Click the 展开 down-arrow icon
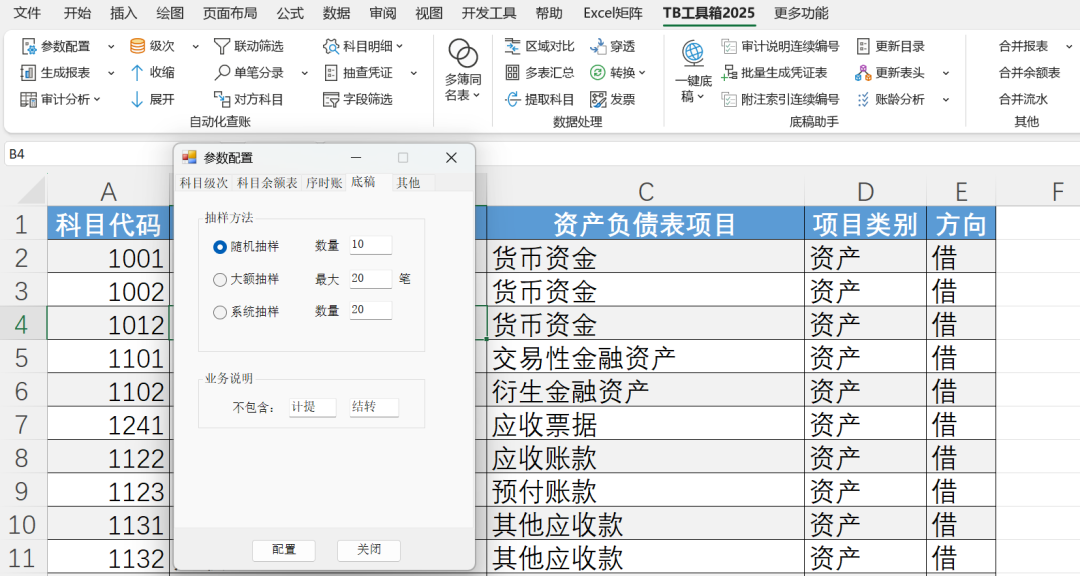The image size is (1080, 576). pyautogui.click(x=137, y=99)
